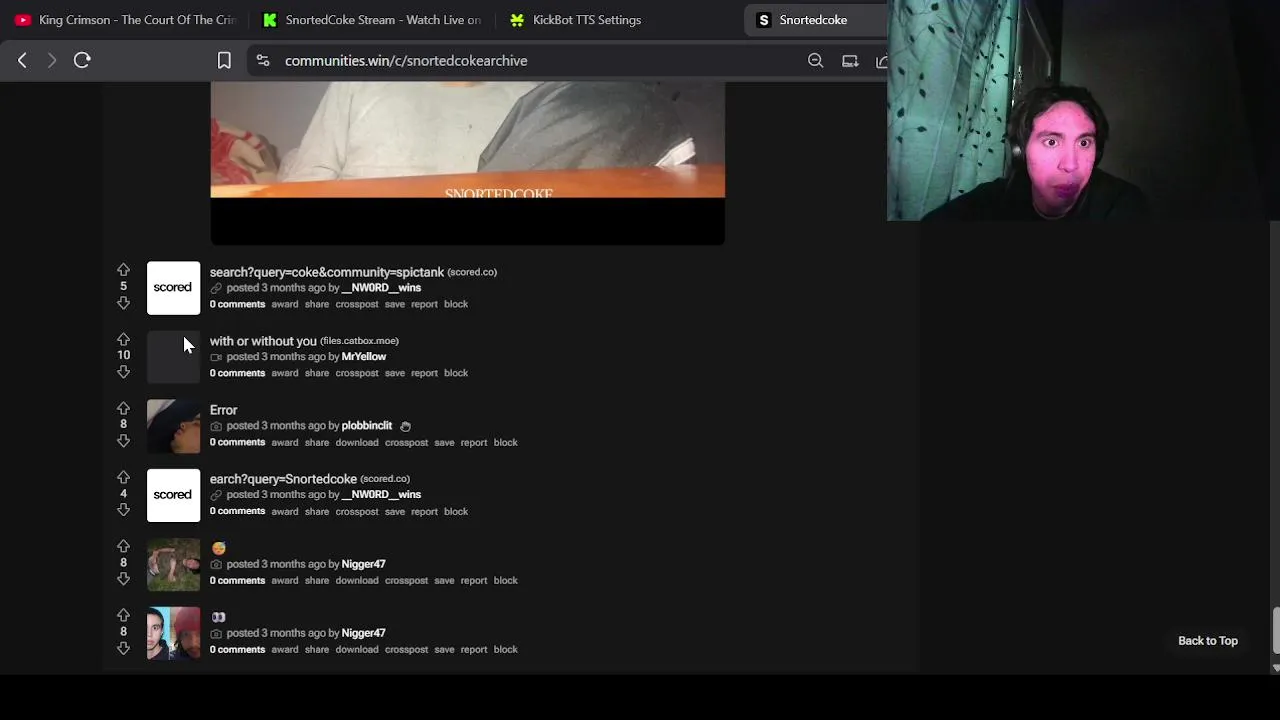Click the files.catbox.moe domain label
Screen dimensions: 1280x720
point(359,341)
